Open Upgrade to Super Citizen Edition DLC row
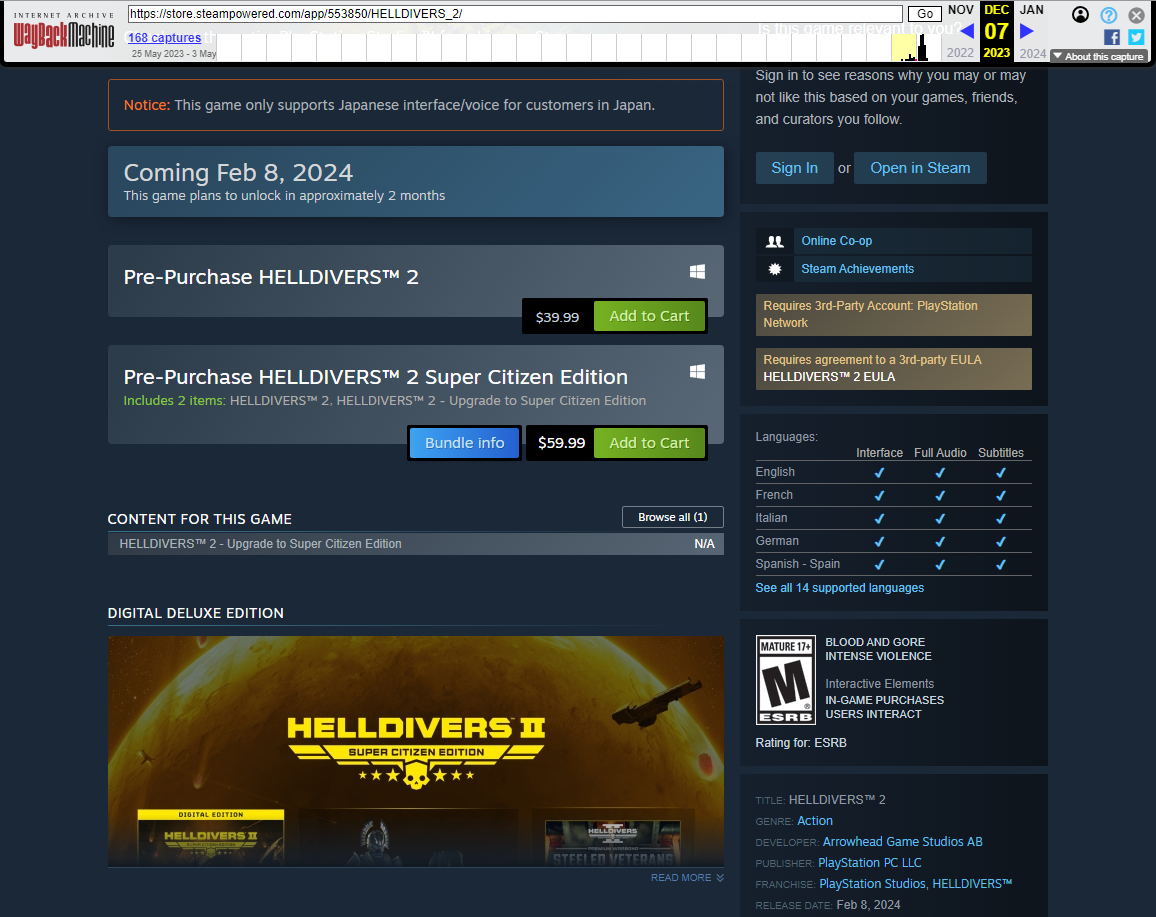Viewport: 1156px width, 917px height. tap(416, 544)
